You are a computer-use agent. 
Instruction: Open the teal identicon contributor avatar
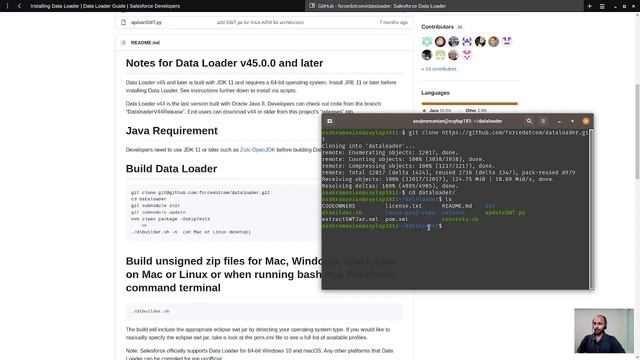tap(427, 41)
